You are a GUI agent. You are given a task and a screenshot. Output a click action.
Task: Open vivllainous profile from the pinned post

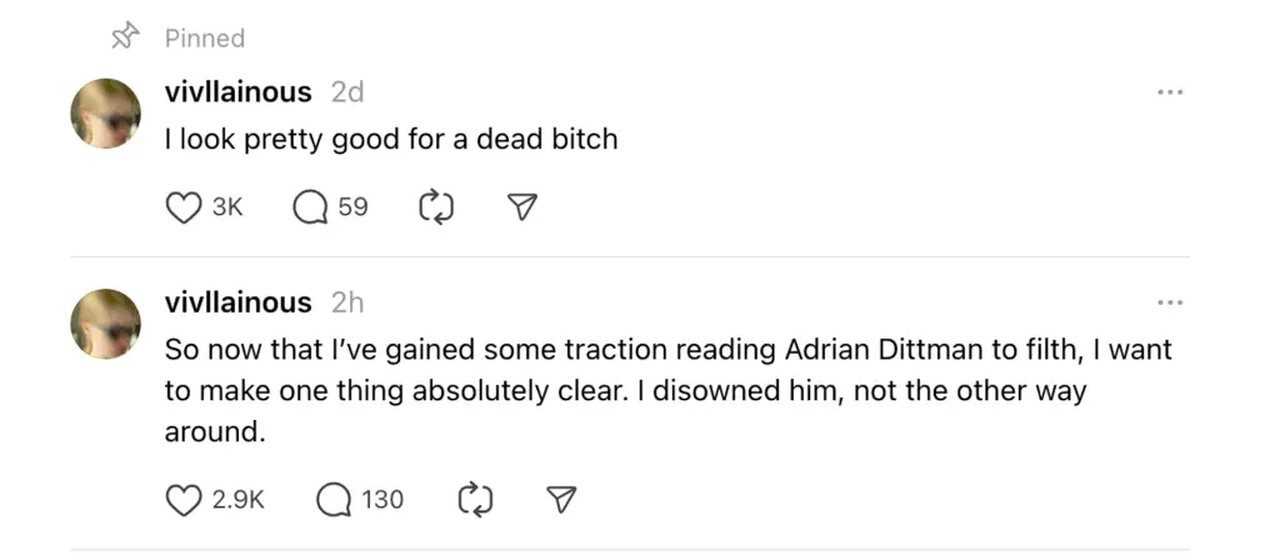click(238, 92)
